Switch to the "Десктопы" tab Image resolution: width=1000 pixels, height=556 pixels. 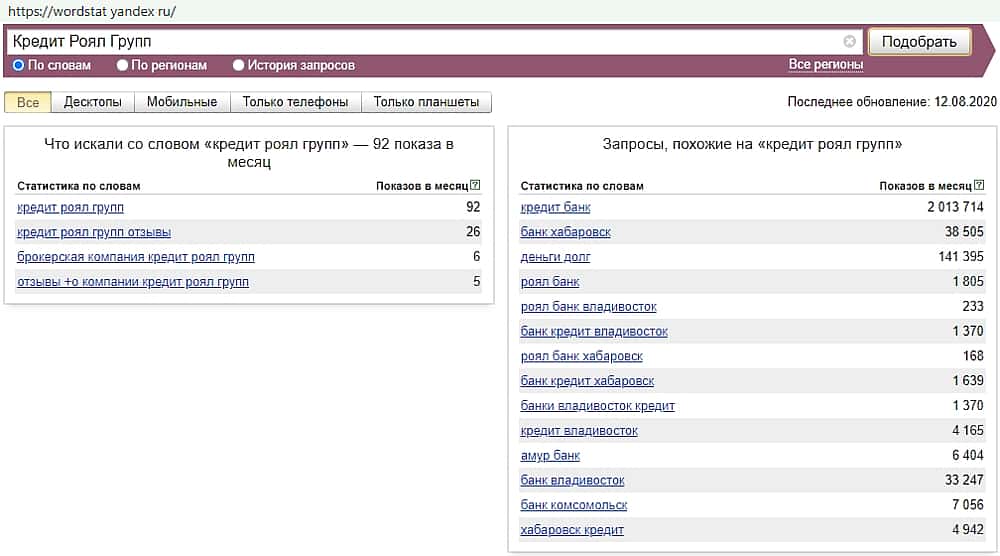coord(92,102)
